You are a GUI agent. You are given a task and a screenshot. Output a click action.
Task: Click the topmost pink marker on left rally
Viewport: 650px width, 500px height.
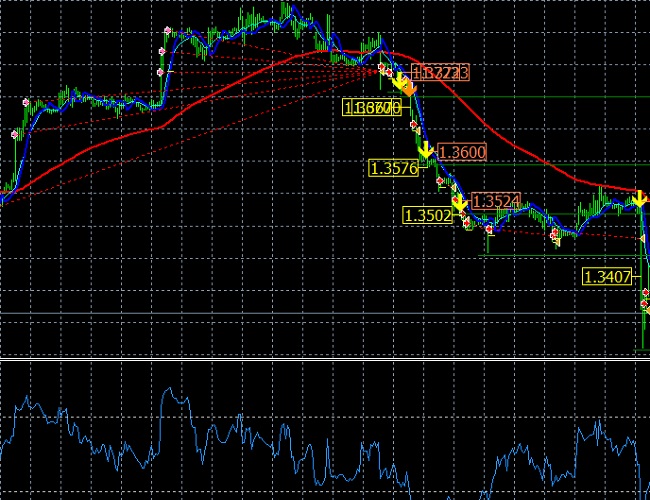(167, 32)
